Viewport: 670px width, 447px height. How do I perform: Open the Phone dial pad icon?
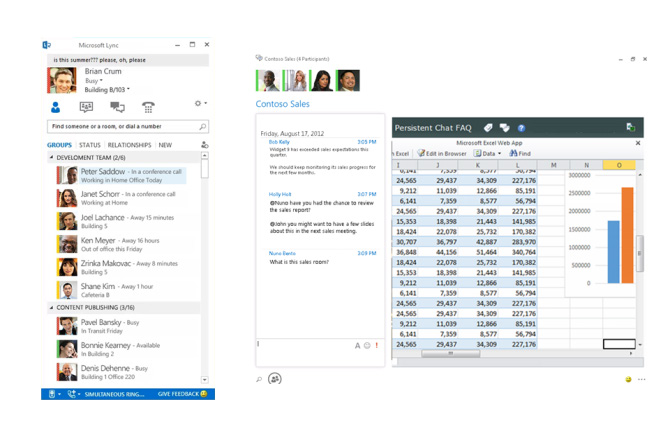(x=148, y=107)
